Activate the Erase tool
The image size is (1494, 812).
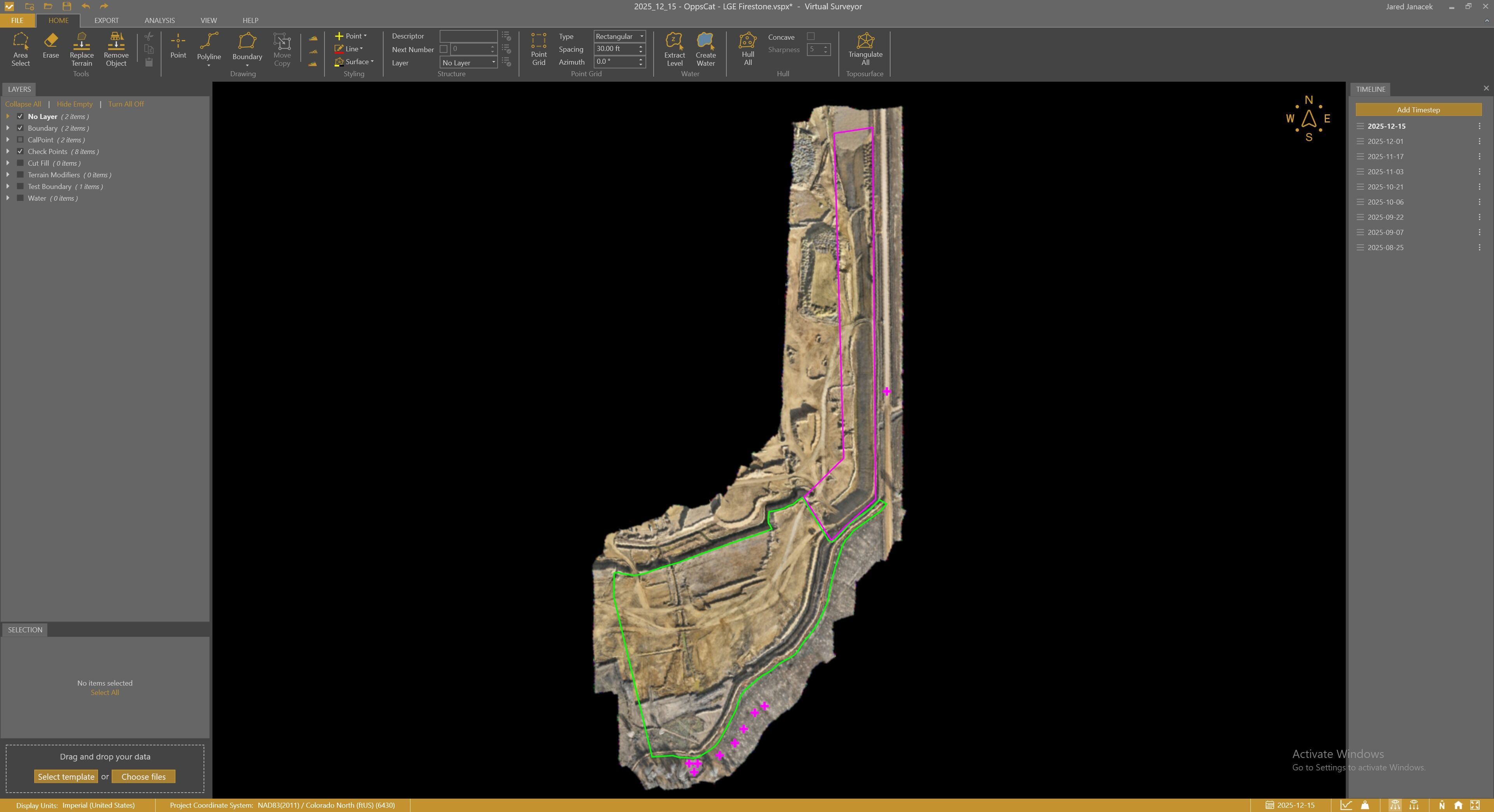(51, 46)
